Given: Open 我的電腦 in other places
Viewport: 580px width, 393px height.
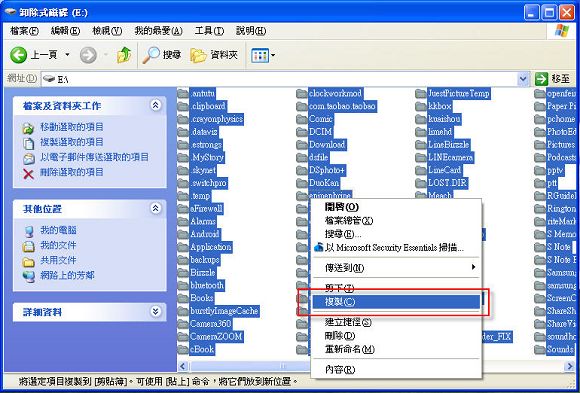Looking at the screenshot, I should 58,230.
